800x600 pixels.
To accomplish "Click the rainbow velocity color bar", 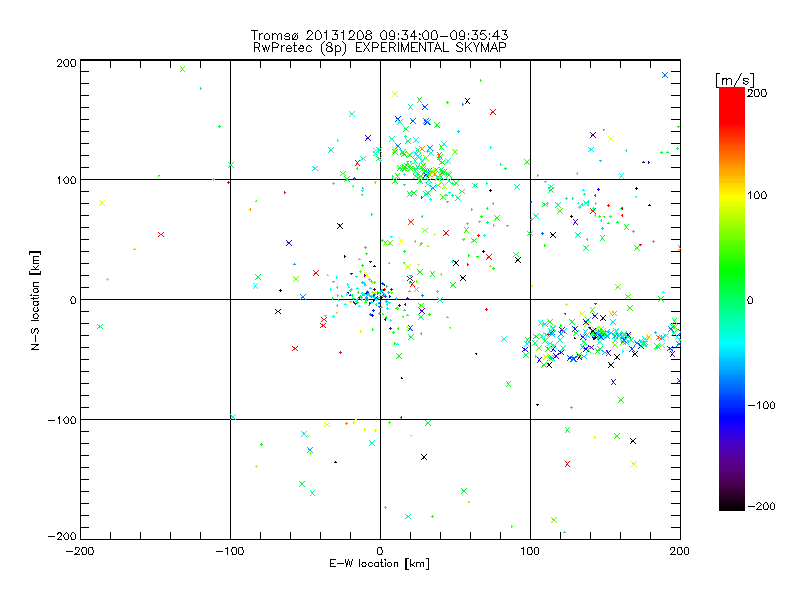I will [x=732, y=299].
